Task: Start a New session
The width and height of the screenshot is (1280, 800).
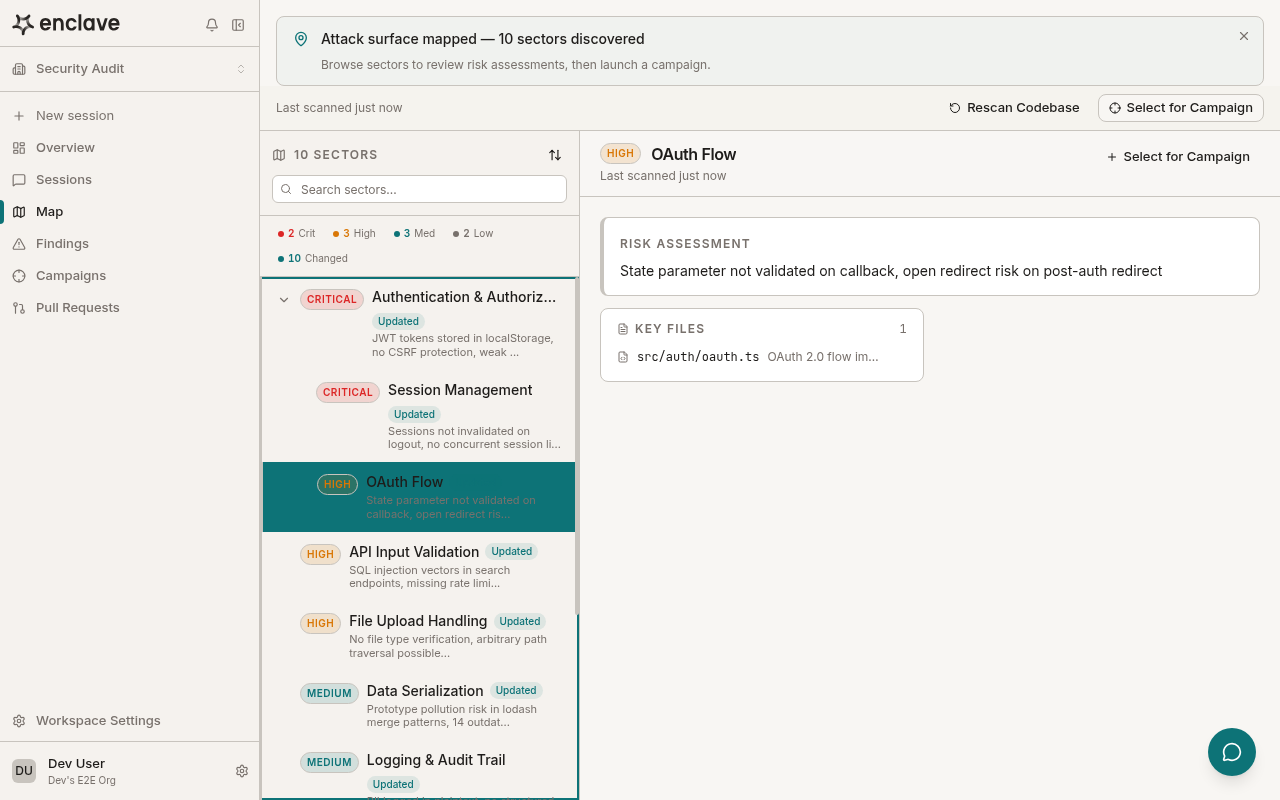Action: tap(129, 116)
